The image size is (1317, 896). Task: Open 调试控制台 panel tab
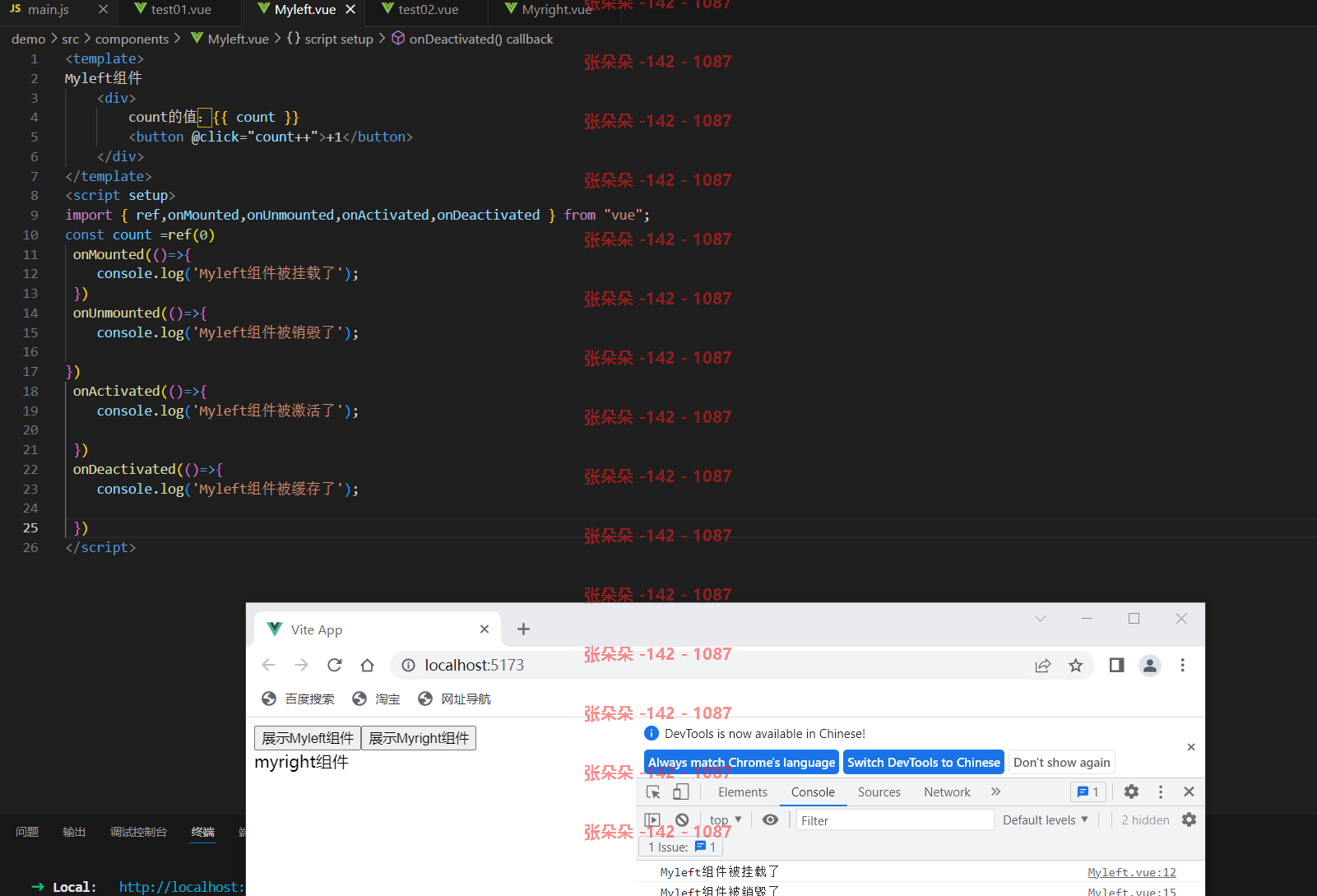click(138, 832)
